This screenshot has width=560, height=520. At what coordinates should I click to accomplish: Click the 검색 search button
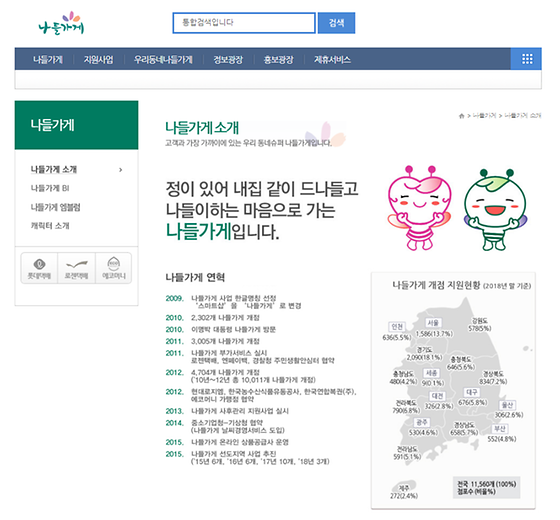click(x=336, y=23)
